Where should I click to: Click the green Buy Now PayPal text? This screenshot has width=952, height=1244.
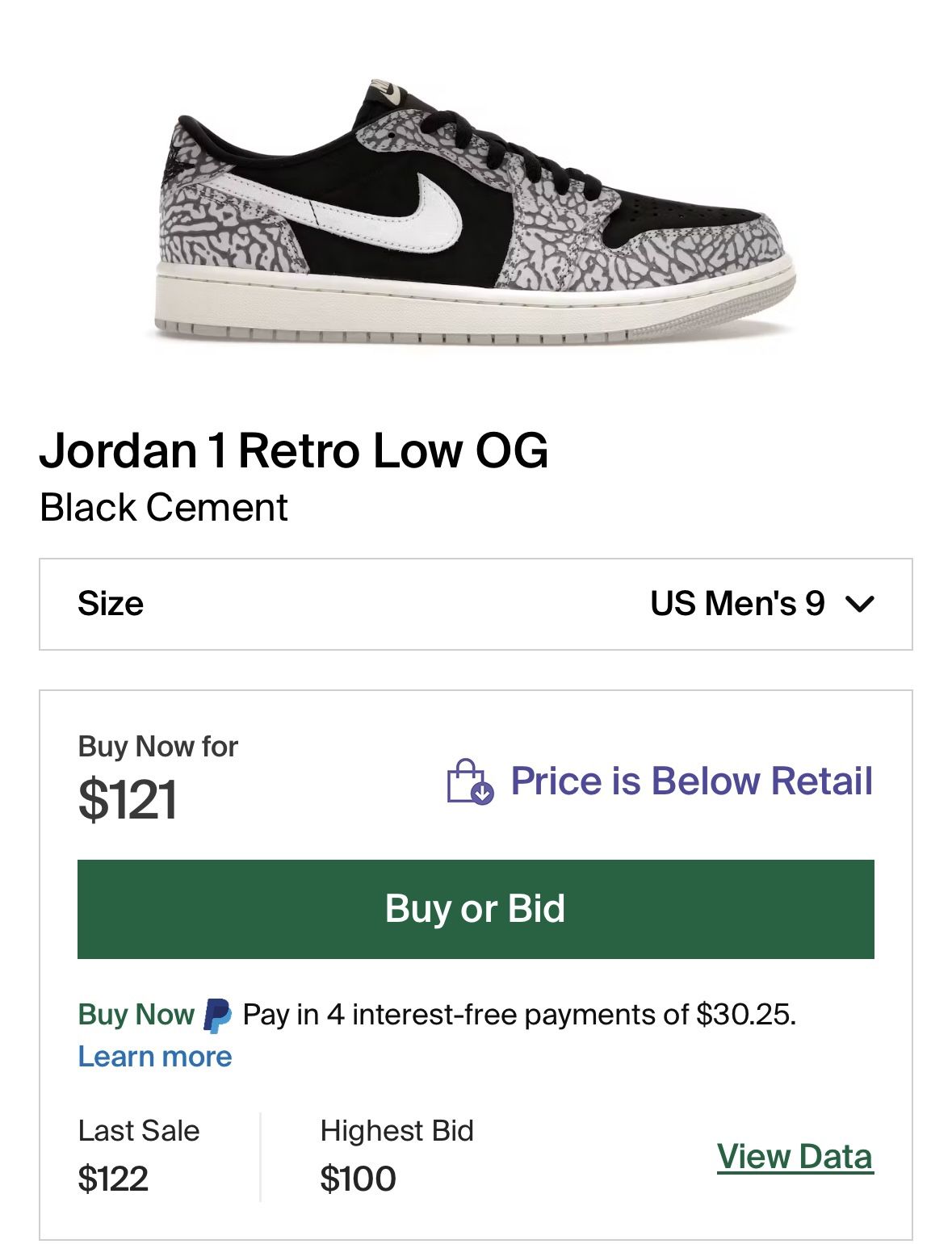pos(136,1015)
